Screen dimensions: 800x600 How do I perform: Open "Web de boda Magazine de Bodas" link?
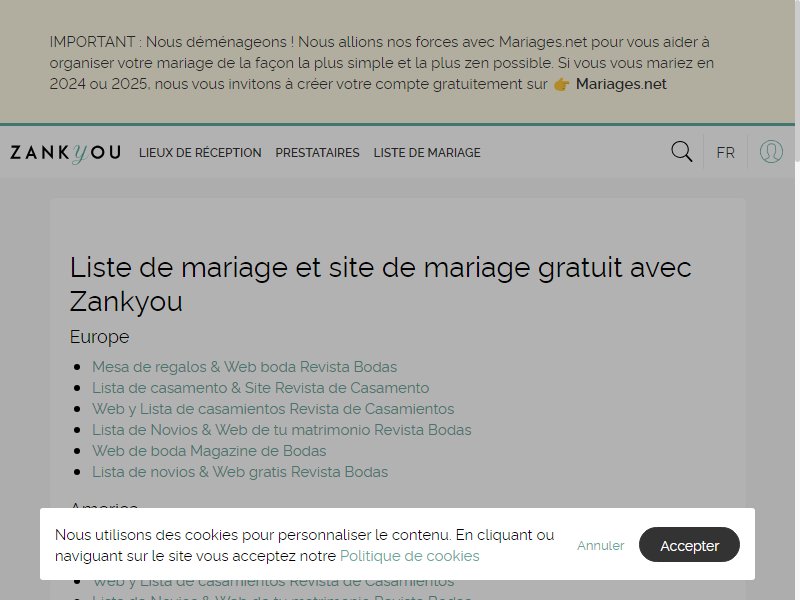click(x=209, y=451)
